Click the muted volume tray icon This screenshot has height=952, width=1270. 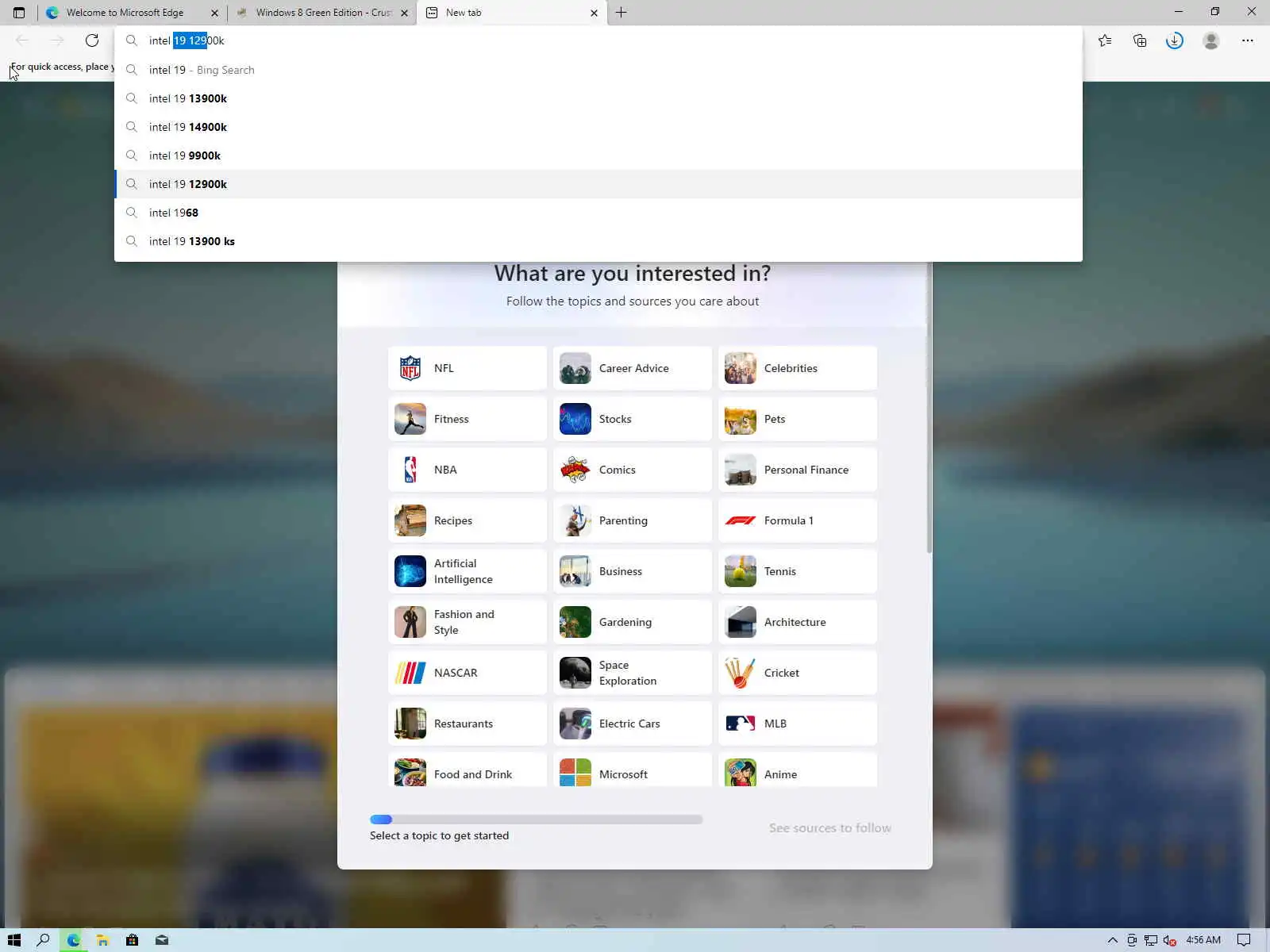(x=1169, y=940)
